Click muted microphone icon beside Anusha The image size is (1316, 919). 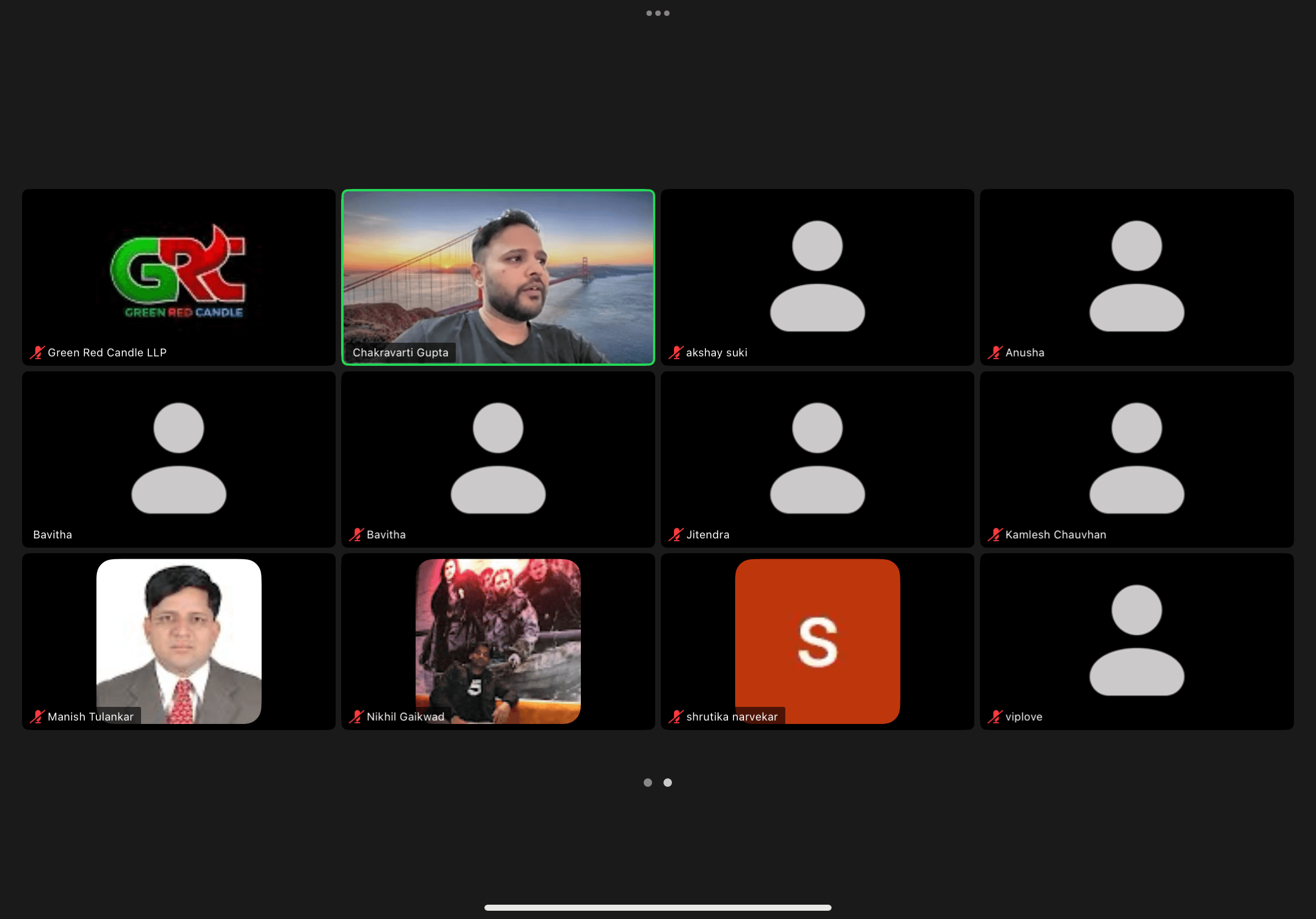click(x=995, y=353)
